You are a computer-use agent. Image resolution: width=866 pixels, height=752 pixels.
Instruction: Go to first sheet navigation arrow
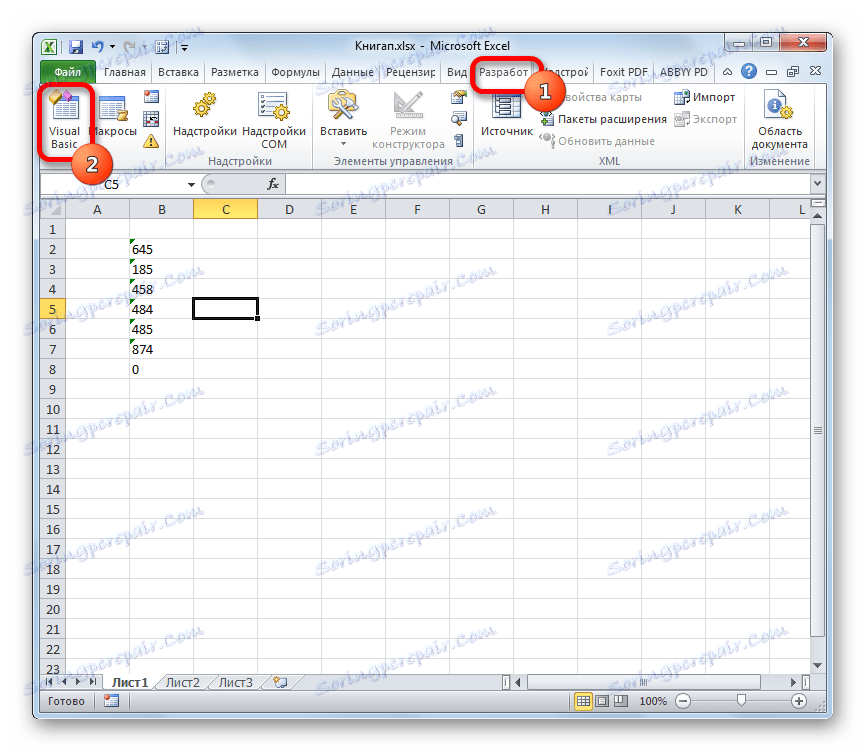click(x=50, y=682)
